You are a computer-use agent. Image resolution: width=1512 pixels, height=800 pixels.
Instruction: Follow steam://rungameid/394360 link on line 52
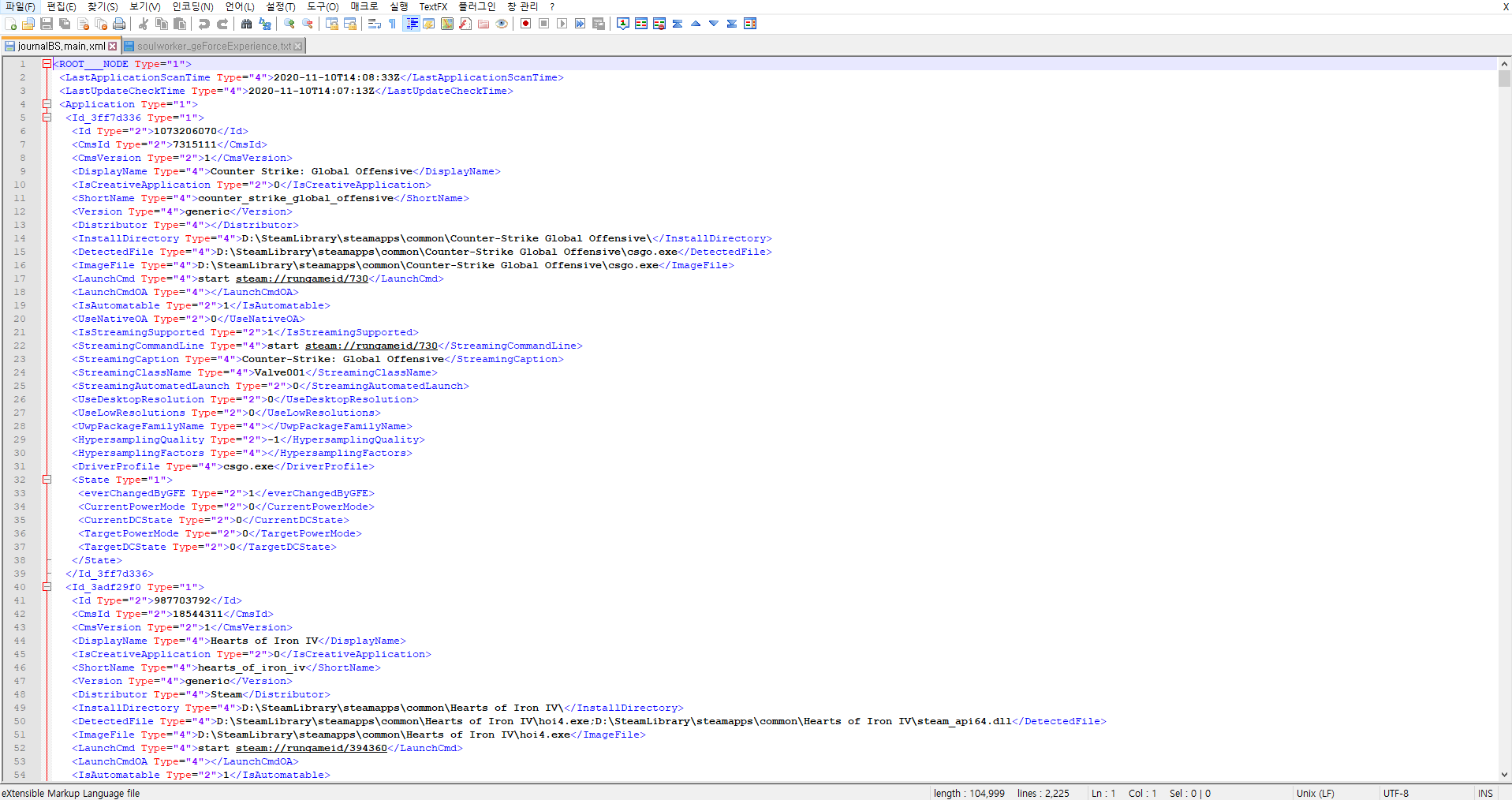pyautogui.click(x=312, y=748)
